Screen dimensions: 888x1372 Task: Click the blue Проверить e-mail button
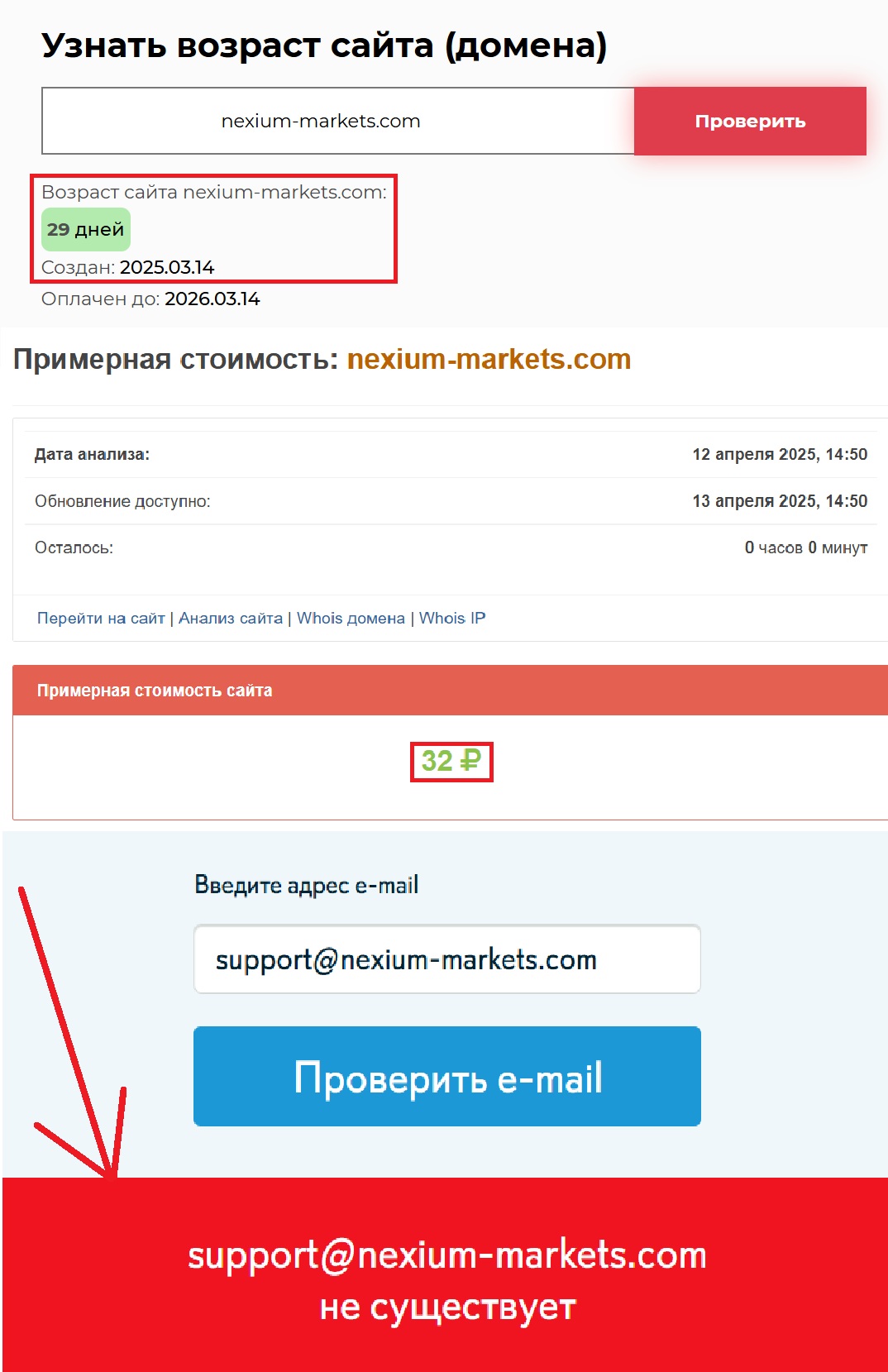pyautogui.click(x=447, y=1076)
